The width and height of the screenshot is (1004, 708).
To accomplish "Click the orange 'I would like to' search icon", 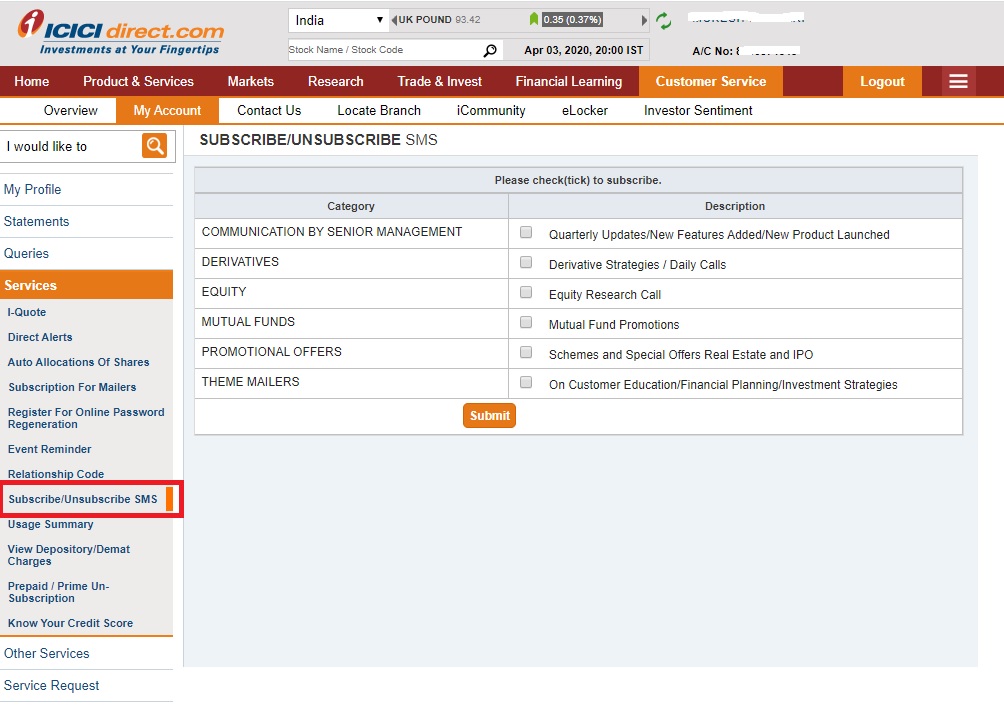I will (x=154, y=146).
